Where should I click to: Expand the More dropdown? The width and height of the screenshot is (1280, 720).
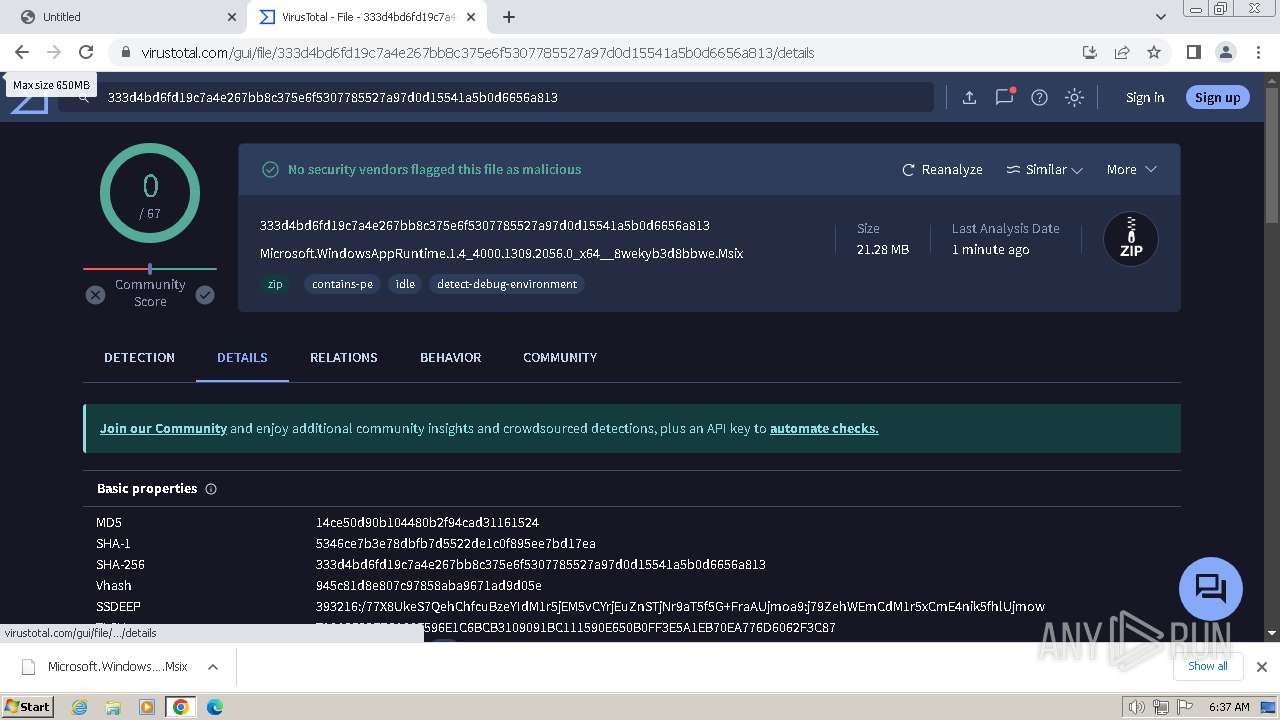(1131, 169)
